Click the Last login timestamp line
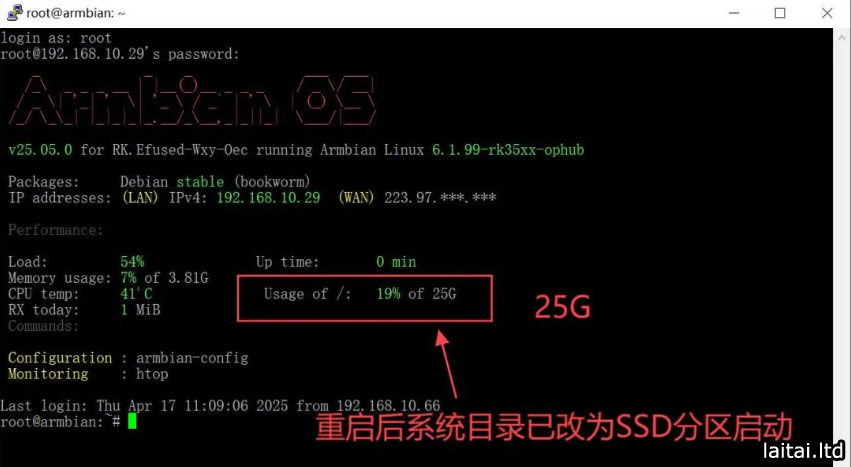Viewport: 851px width, 467px height. tap(220, 406)
